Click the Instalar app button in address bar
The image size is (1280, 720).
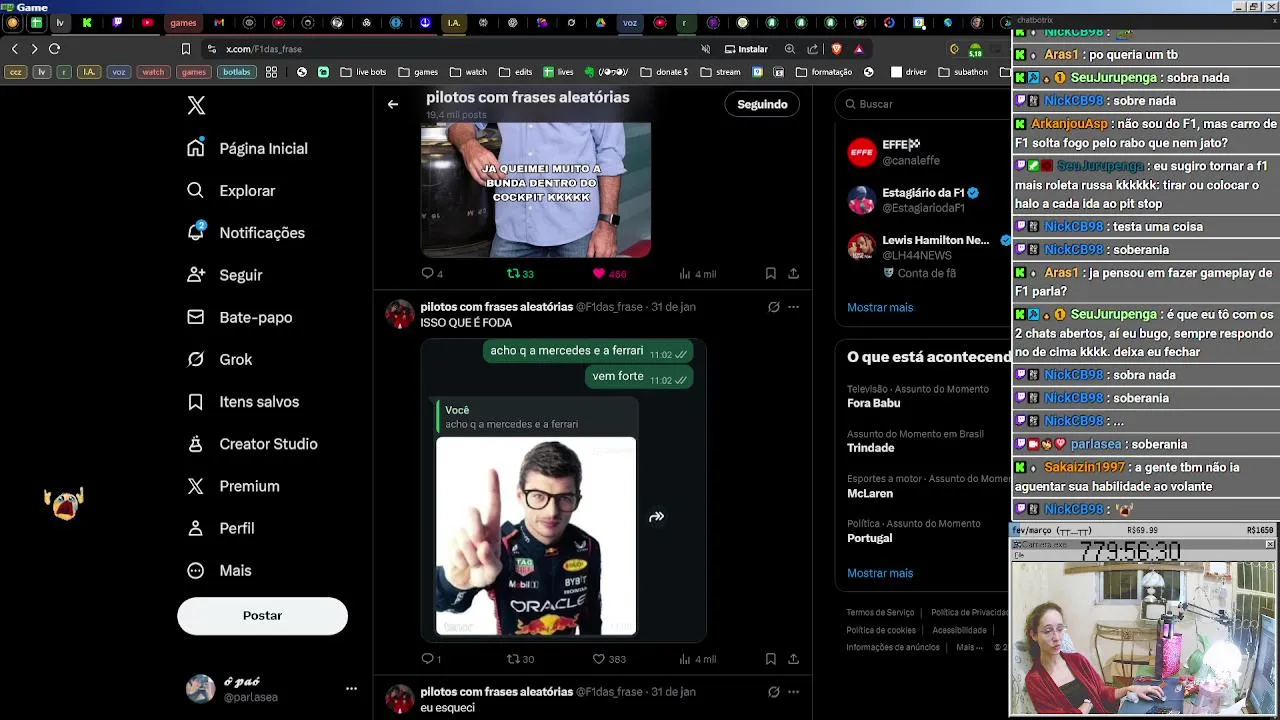pos(746,49)
